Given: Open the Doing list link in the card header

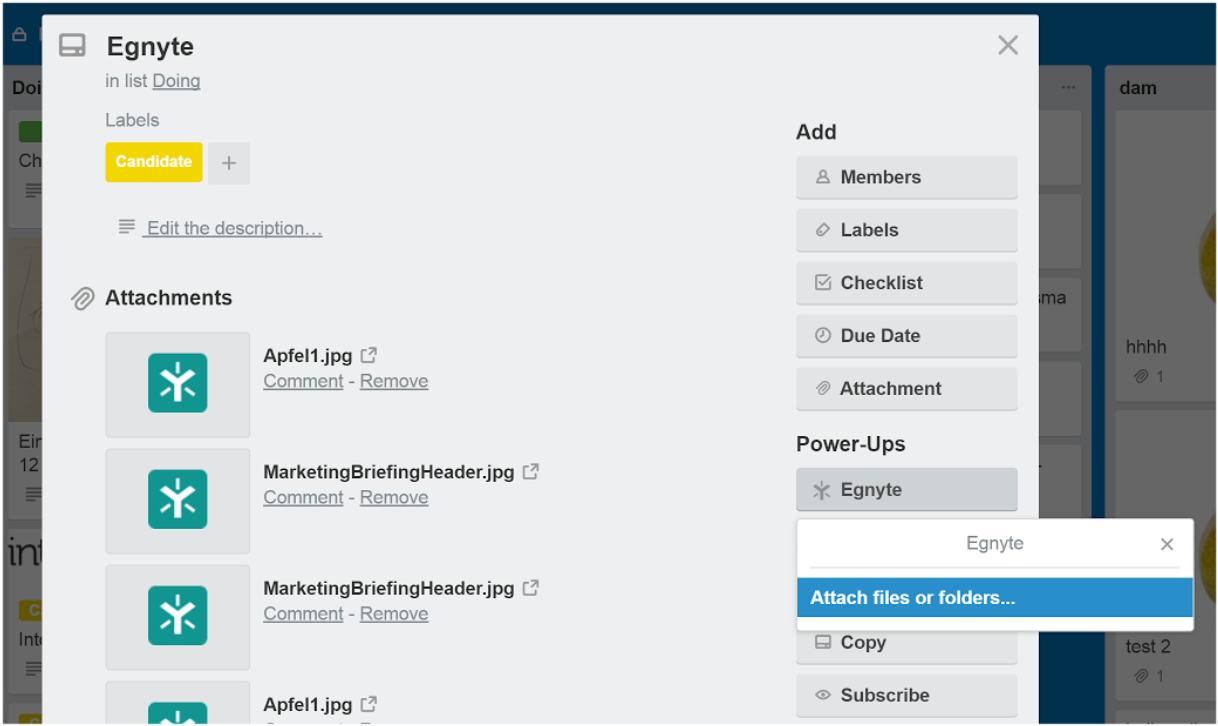Looking at the screenshot, I should pos(176,81).
